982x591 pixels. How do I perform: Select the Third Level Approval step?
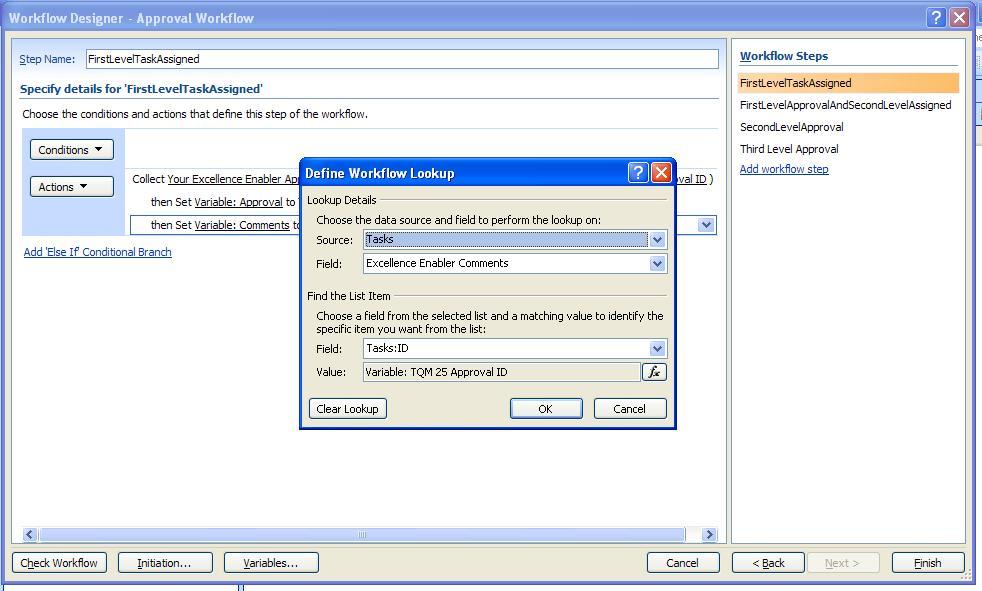pos(789,149)
